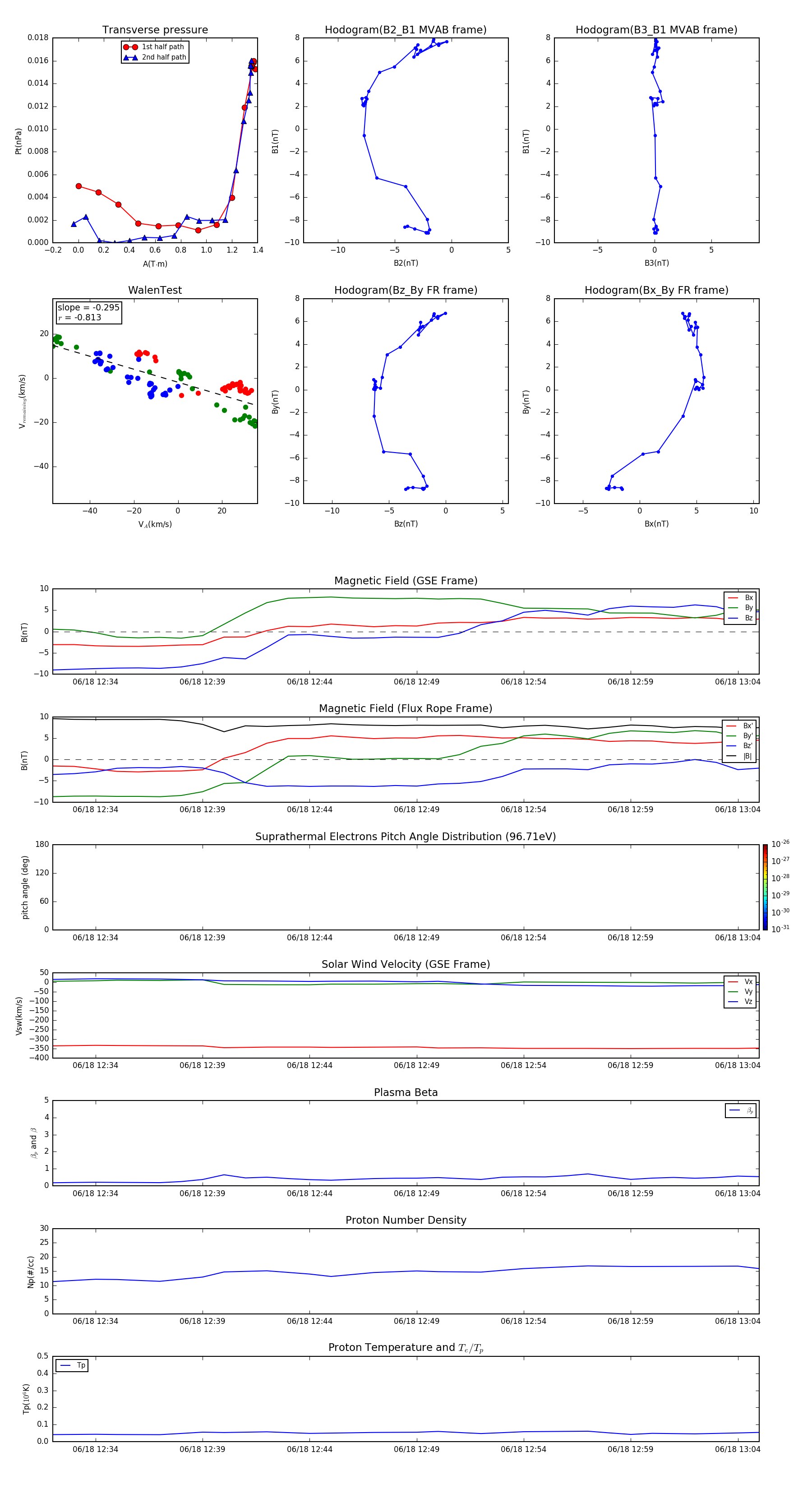The width and height of the screenshot is (812, 1489).
Task: Click the "10^-26" colorbar tick label
Action: [x=780, y=844]
